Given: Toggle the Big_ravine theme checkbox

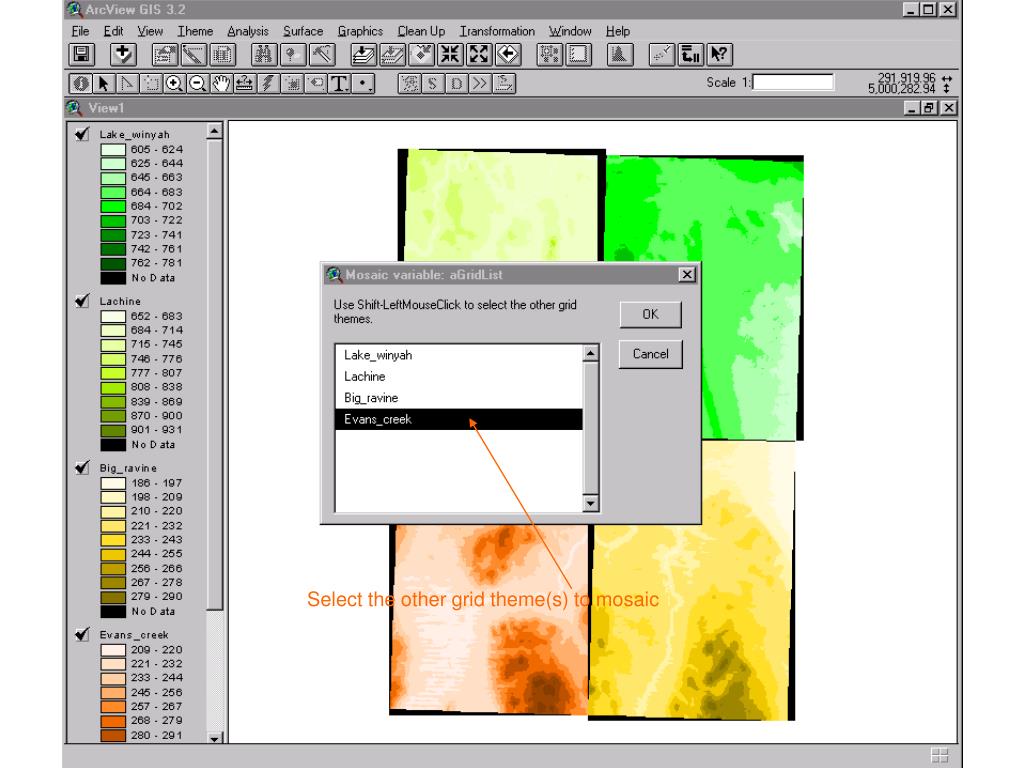Looking at the screenshot, I should click(x=82, y=468).
